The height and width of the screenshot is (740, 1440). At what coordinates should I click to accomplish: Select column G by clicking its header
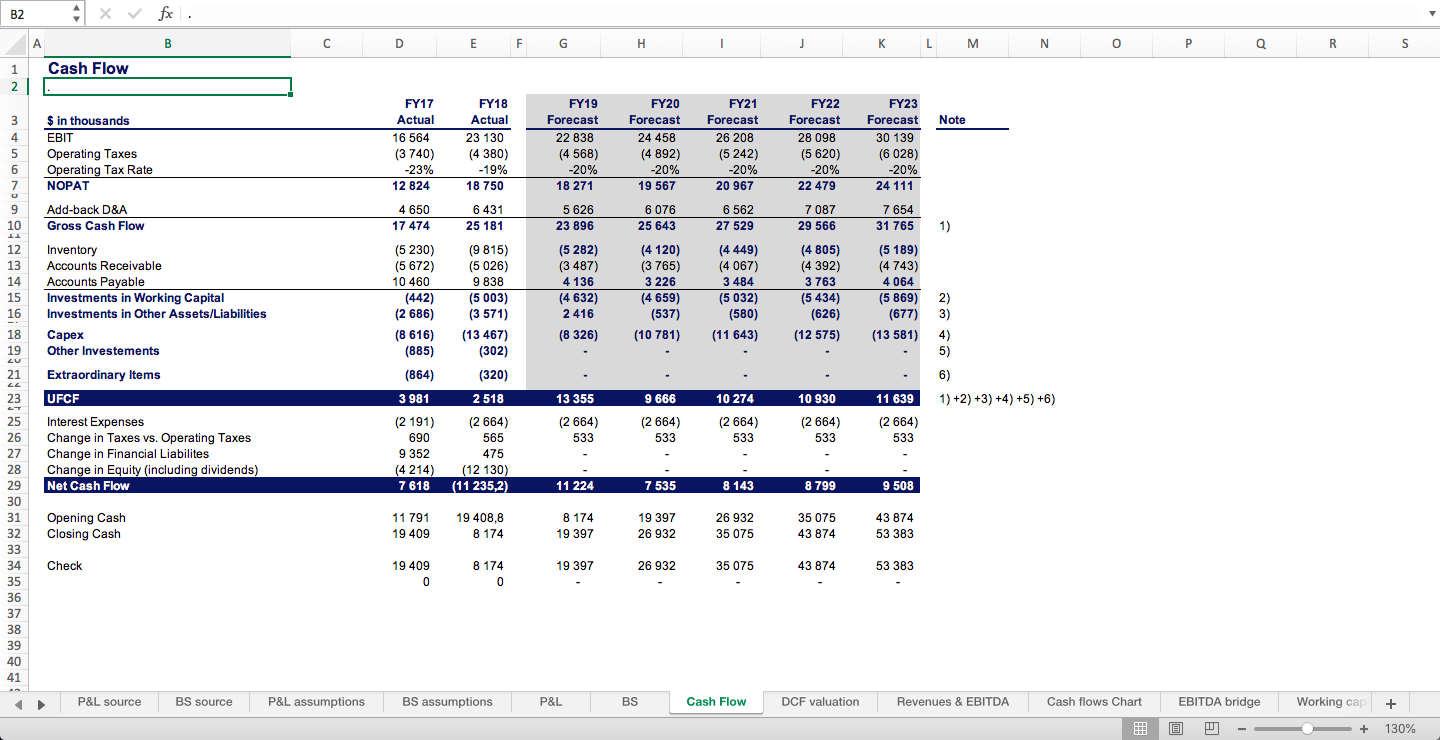563,43
